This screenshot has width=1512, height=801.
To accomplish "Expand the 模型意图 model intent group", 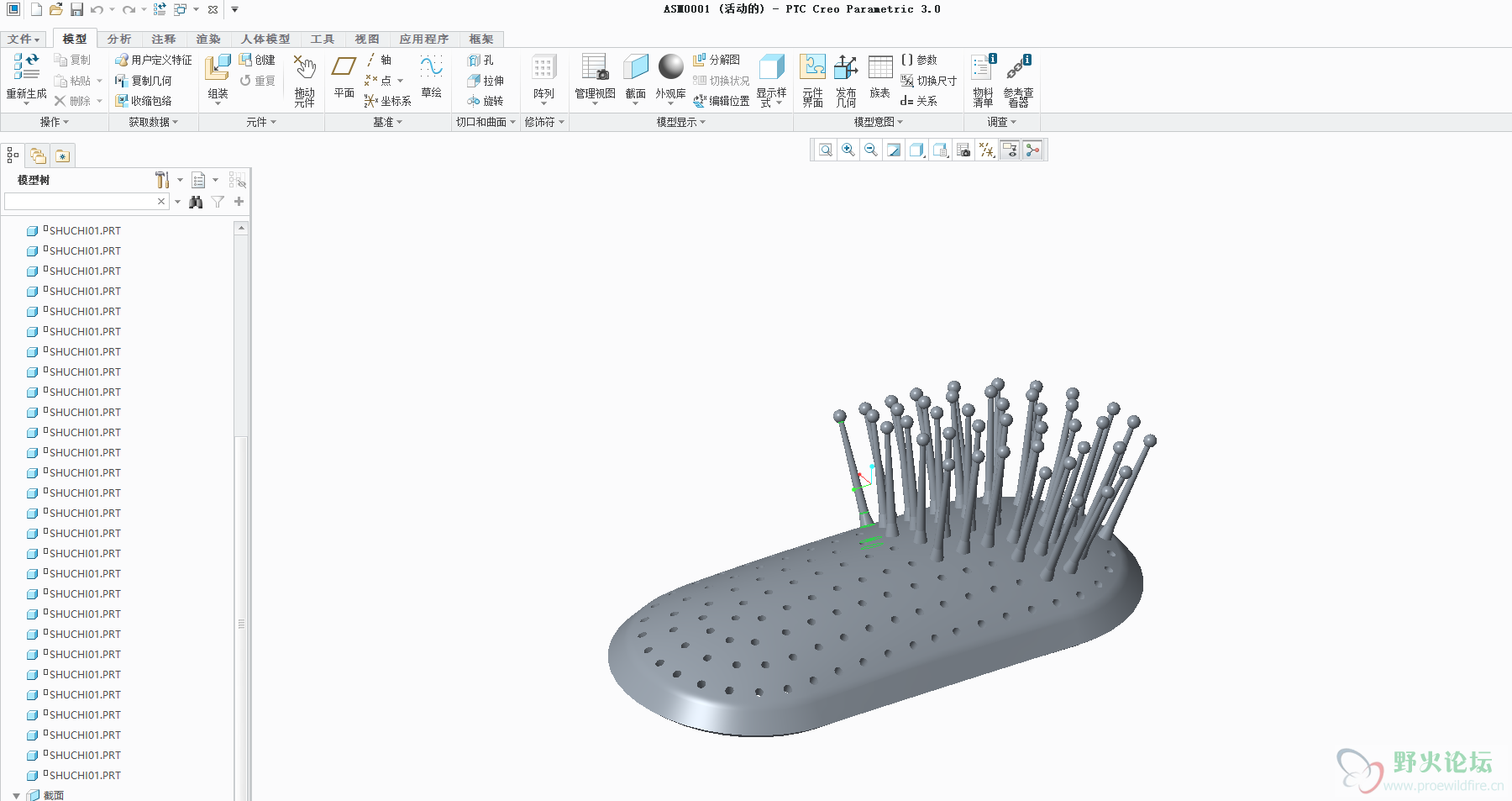I will point(878,122).
